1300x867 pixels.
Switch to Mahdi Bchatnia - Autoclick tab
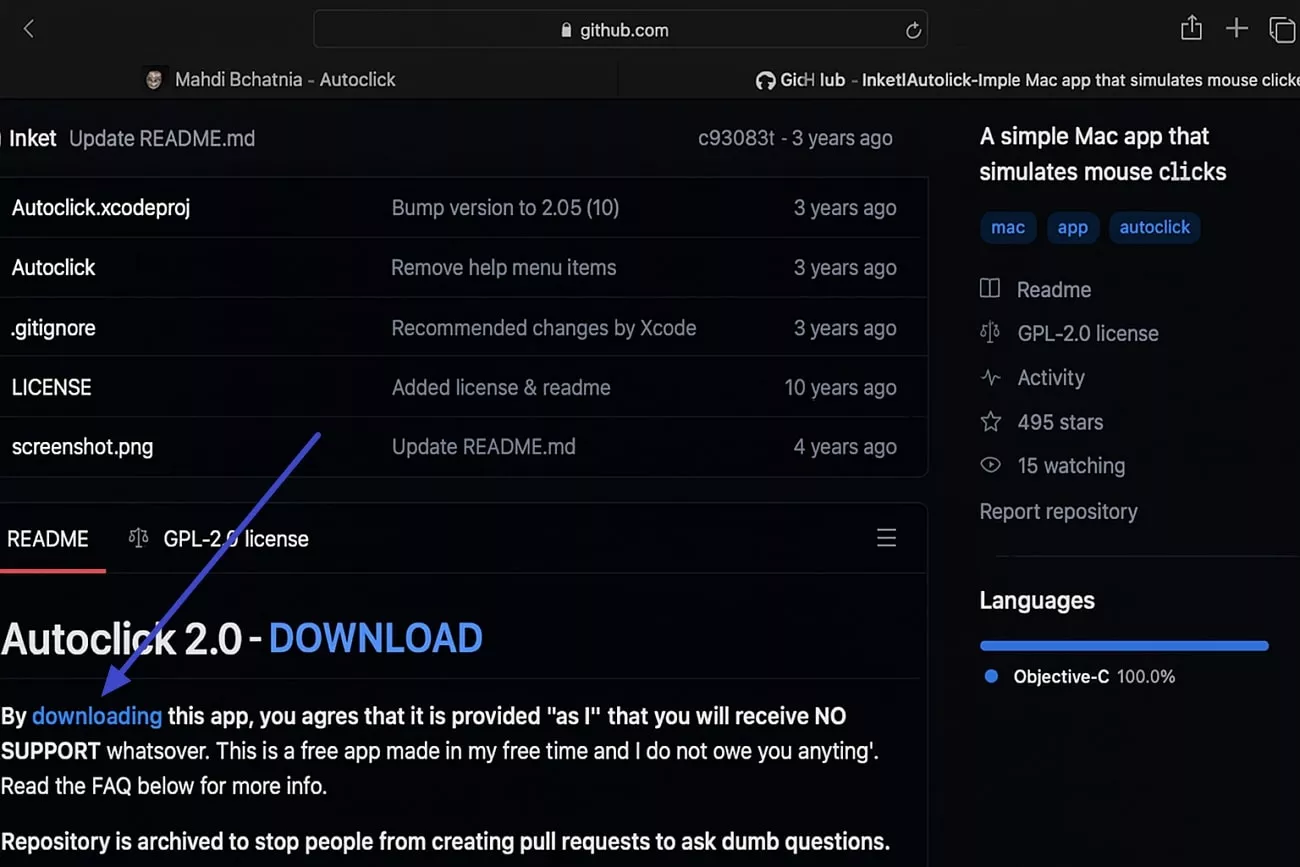pos(285,80)
